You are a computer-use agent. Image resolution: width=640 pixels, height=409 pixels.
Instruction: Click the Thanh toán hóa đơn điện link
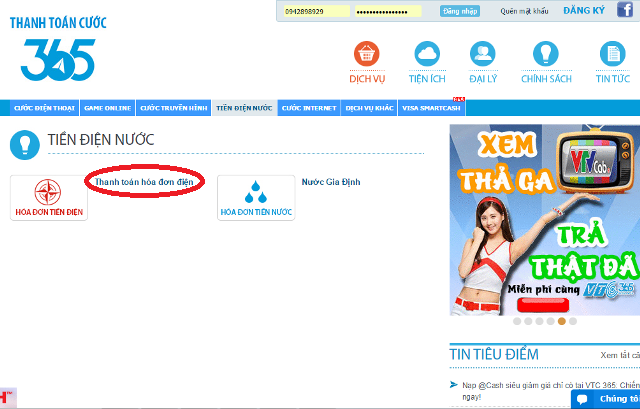[145, 181]
